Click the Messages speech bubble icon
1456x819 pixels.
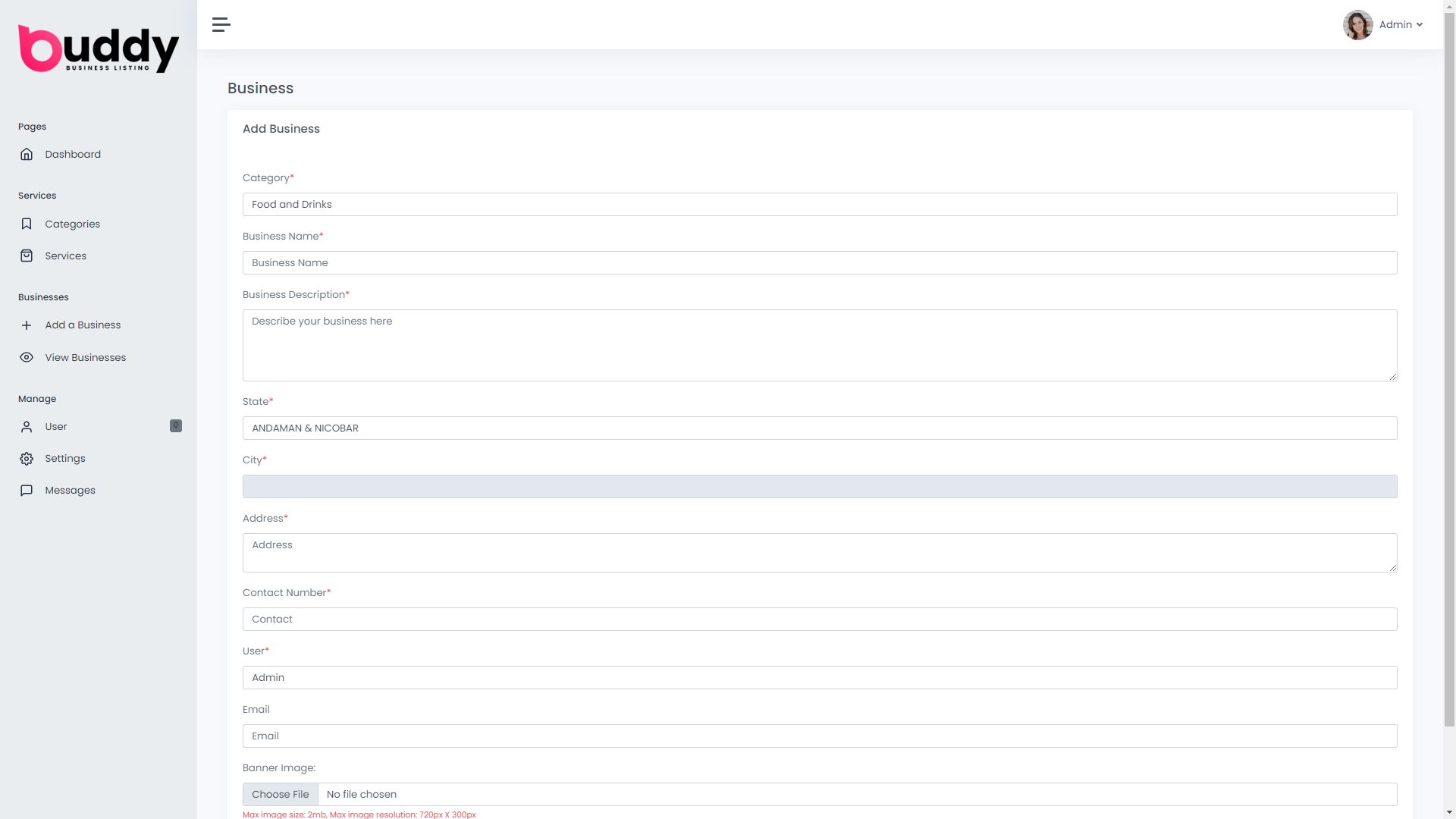click(27, 491)
